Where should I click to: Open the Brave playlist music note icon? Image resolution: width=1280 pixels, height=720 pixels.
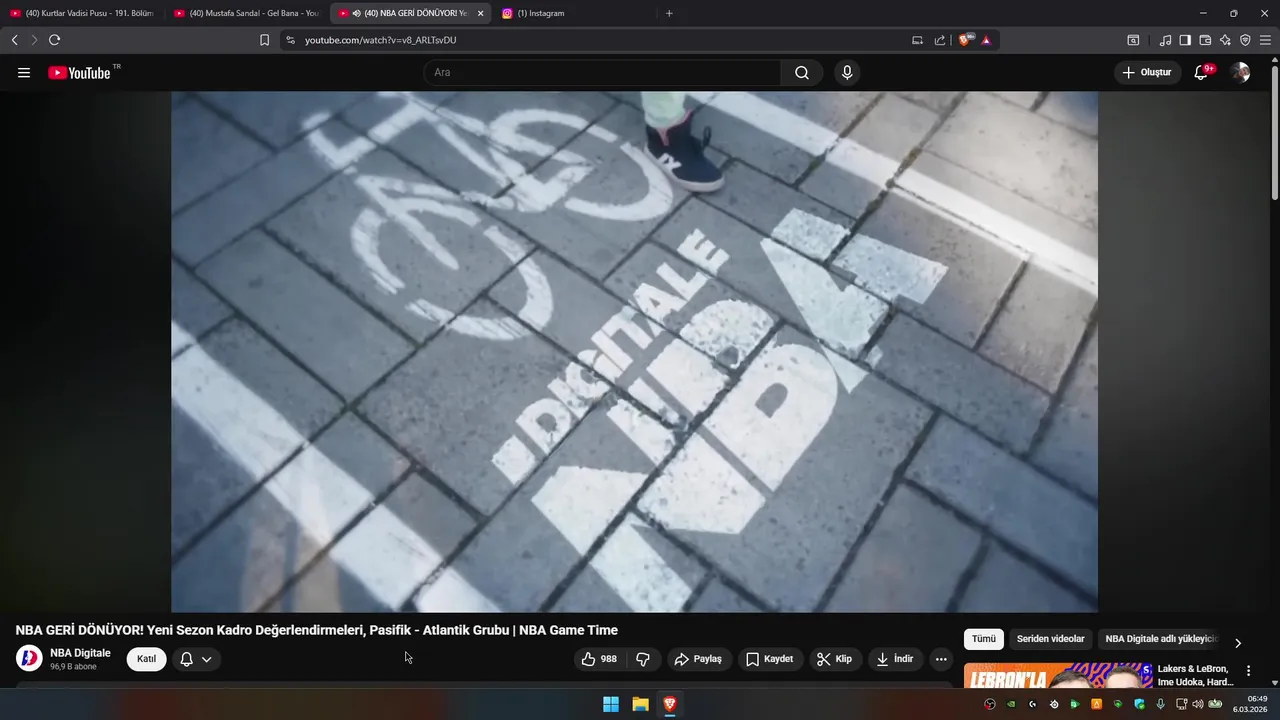point(1165,40)
